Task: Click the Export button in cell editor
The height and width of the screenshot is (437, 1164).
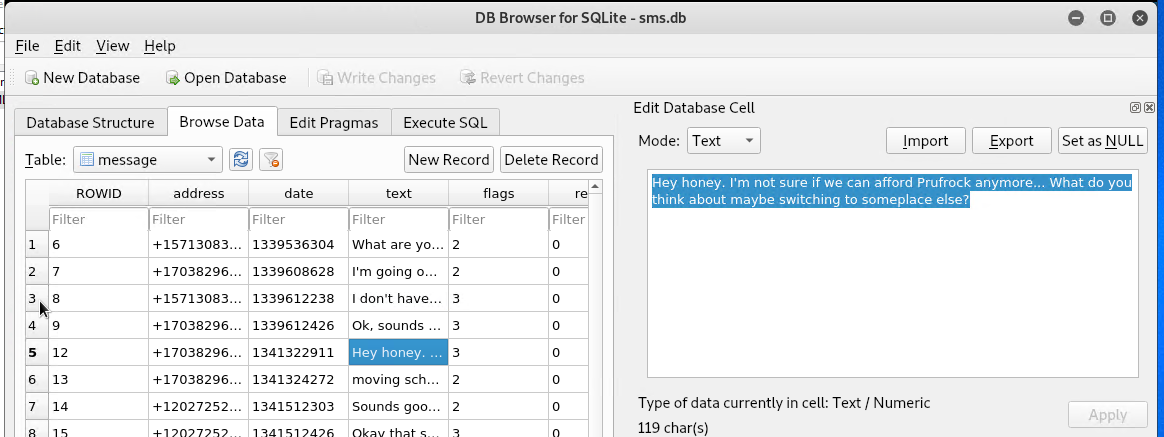Action: pyautogui.click(x=1012, y=140)
